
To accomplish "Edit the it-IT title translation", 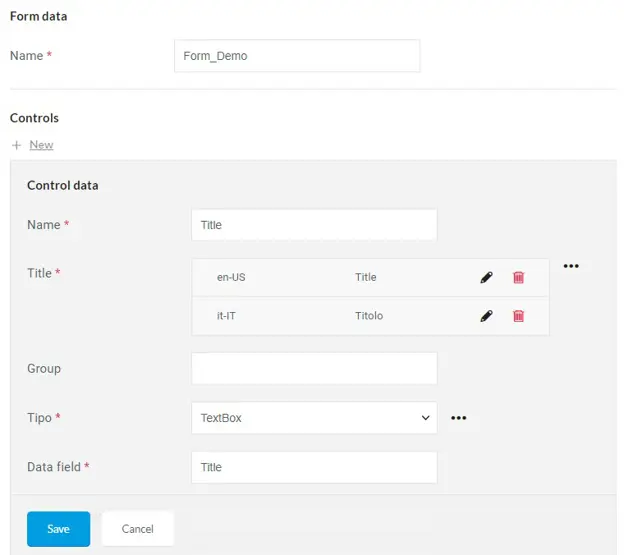I will tap(486, 316).
